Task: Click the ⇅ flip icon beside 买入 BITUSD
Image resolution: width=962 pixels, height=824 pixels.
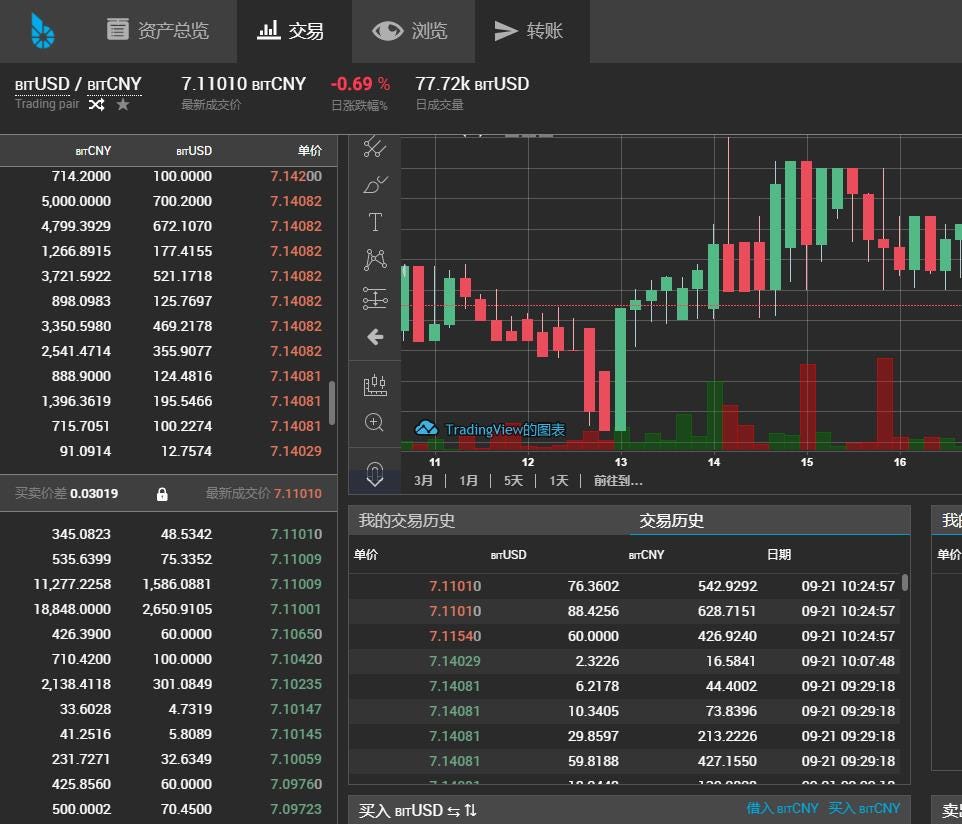Action: pos(471,811)
